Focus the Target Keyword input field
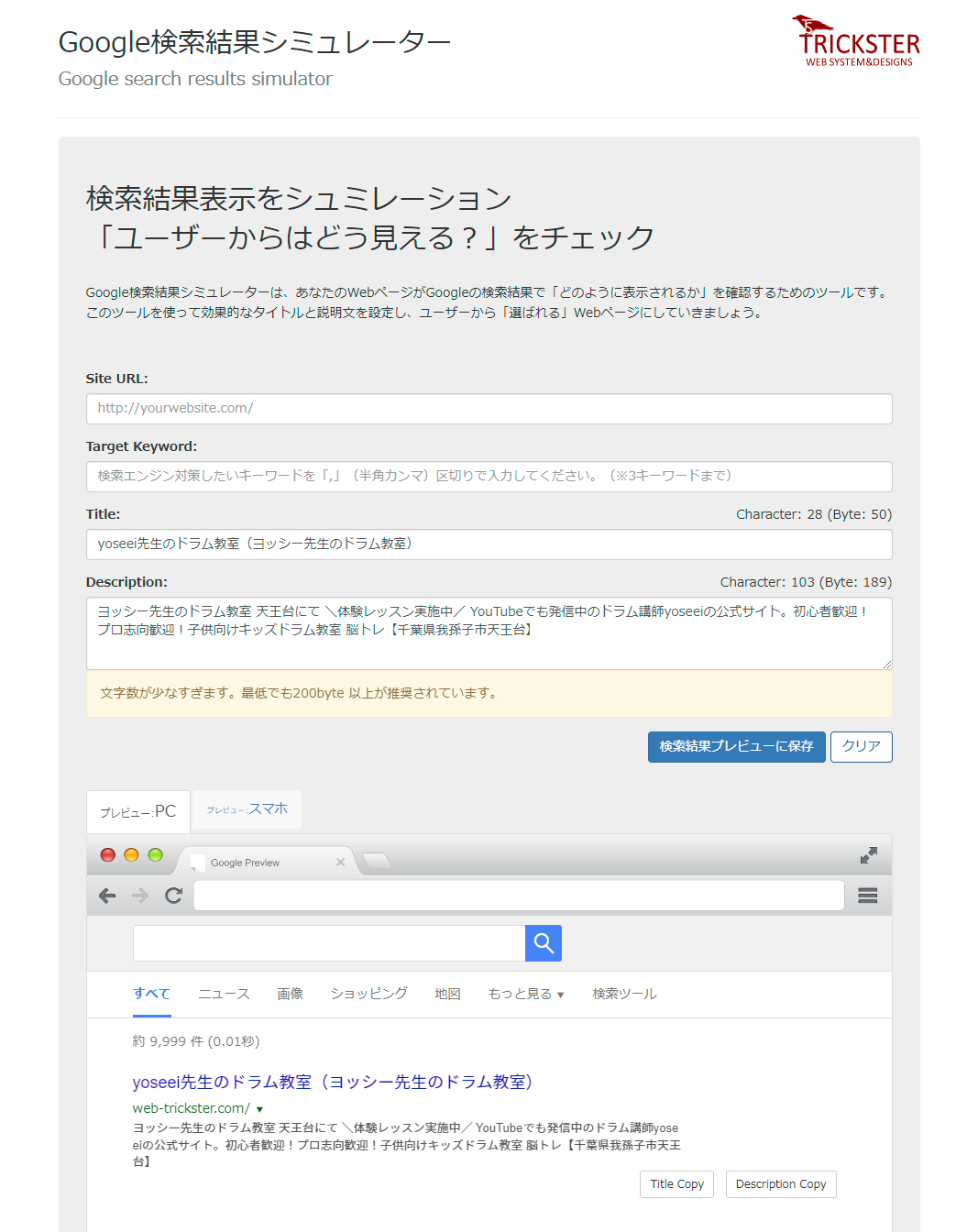 489,477
